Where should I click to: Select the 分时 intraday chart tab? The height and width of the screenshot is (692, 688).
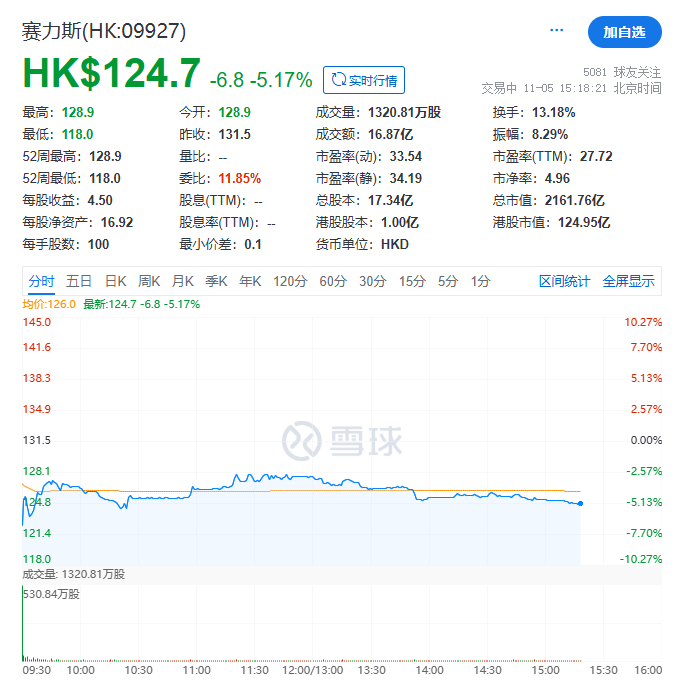tap(41, 282)
